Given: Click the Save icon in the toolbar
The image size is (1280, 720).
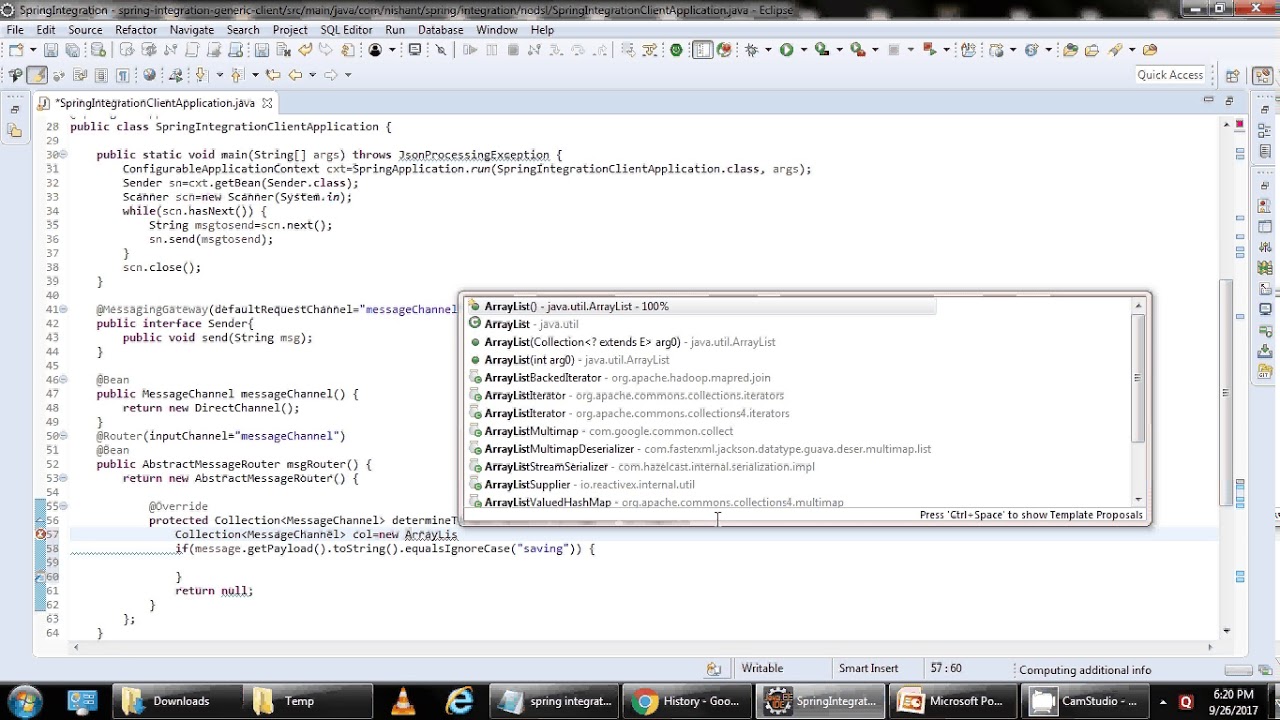Looking at the screenshot, I should pyautogui.click(x=53, y=50).
